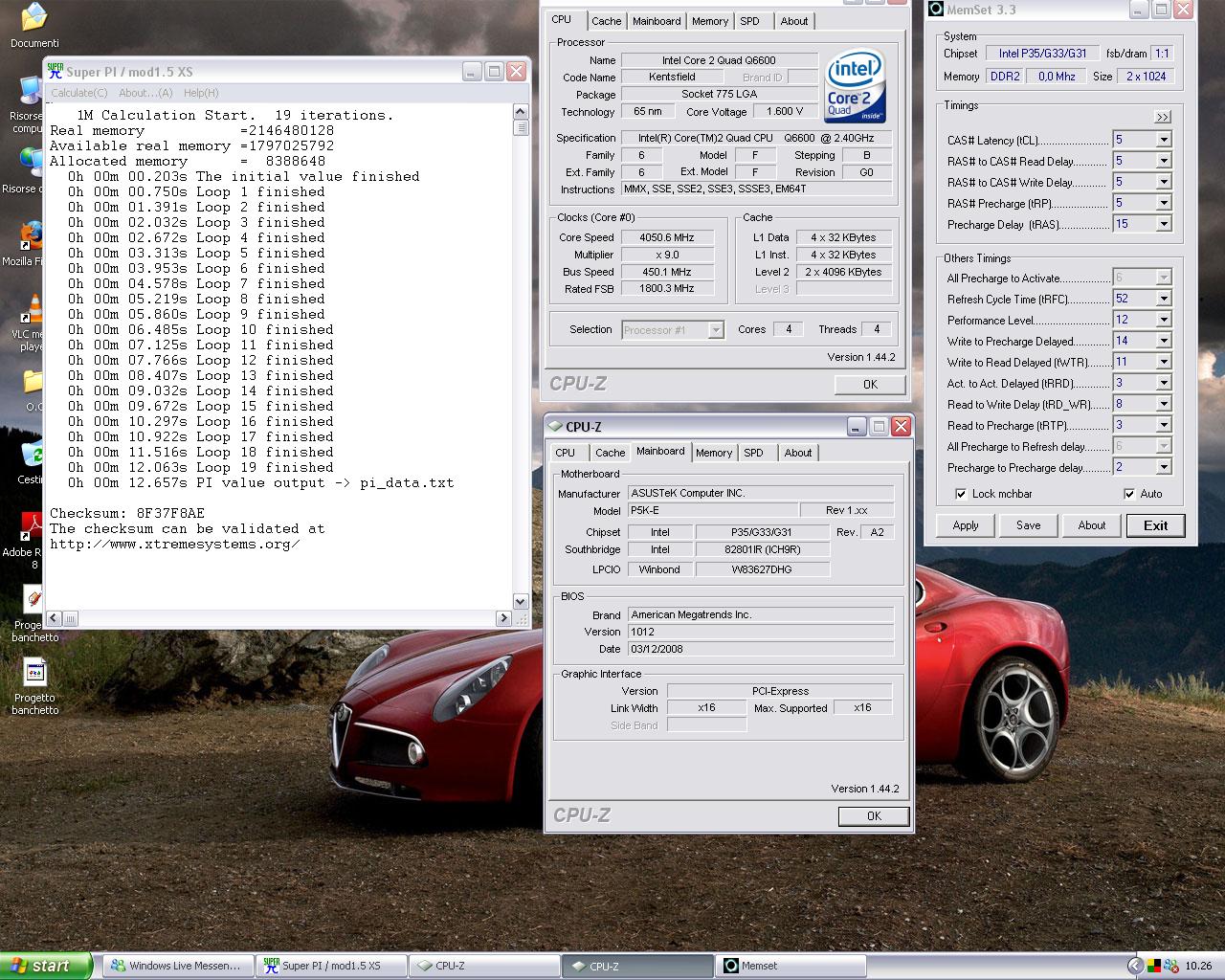
Task: Open About tab in mainboard CPU-Z window
Action: pos(798,453)
